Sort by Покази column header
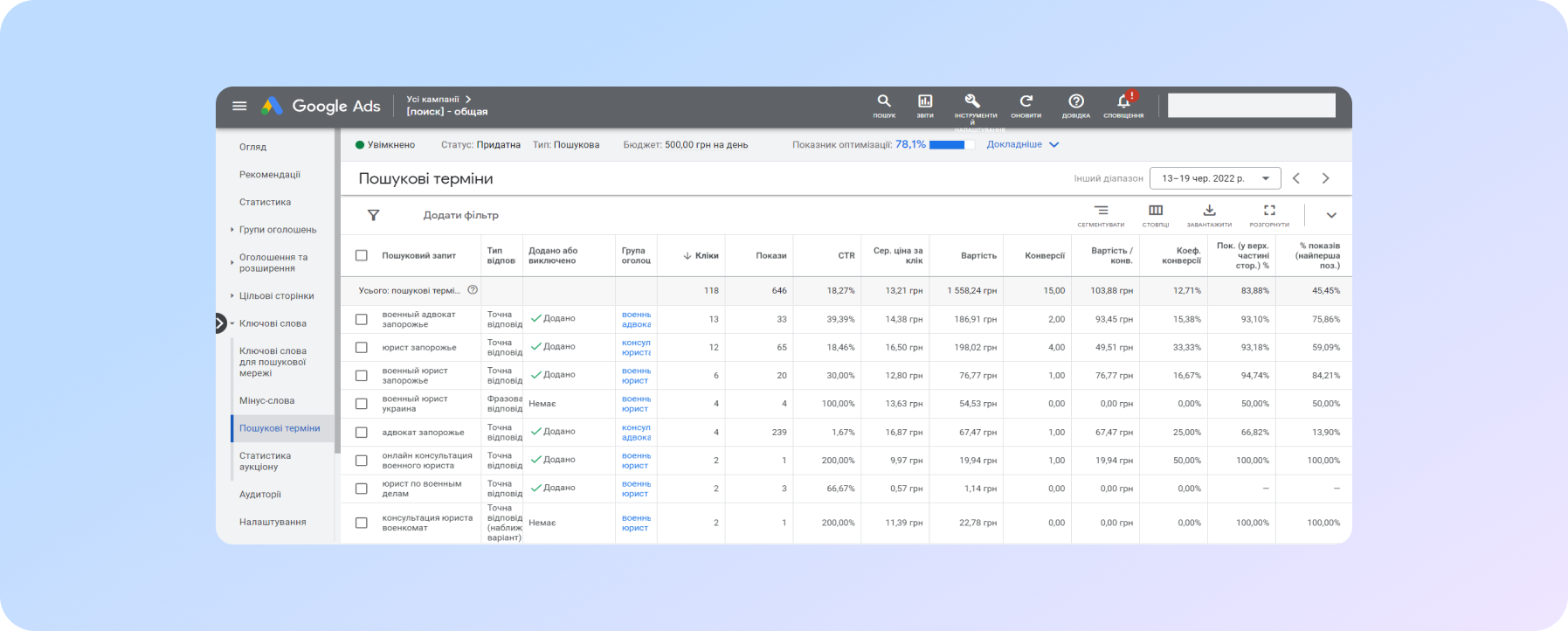 pyautogui.click(x=771, y=255)
